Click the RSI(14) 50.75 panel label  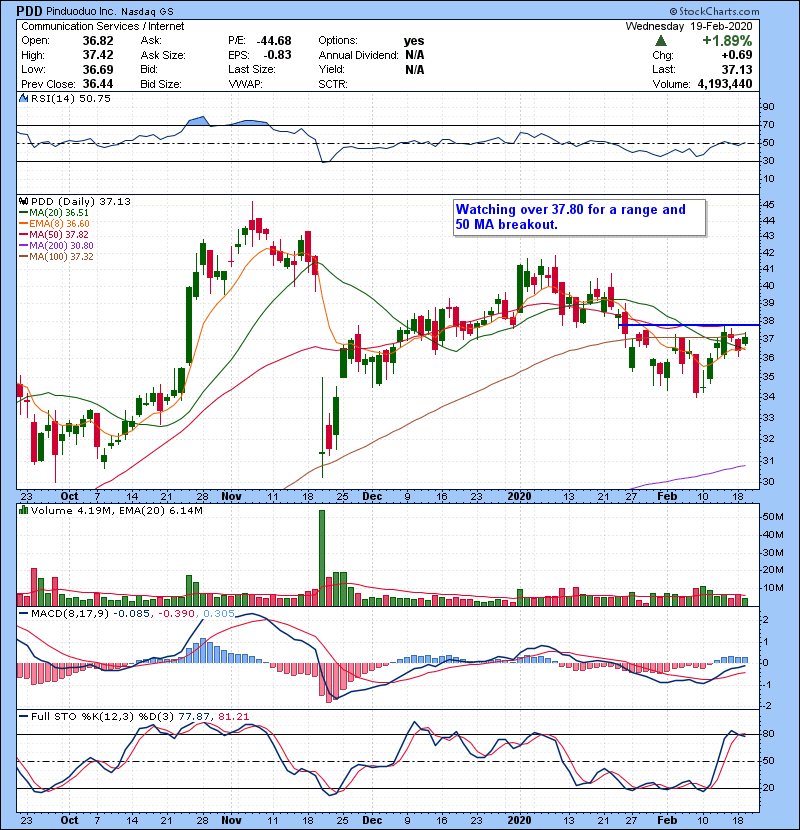click(71, 98)
